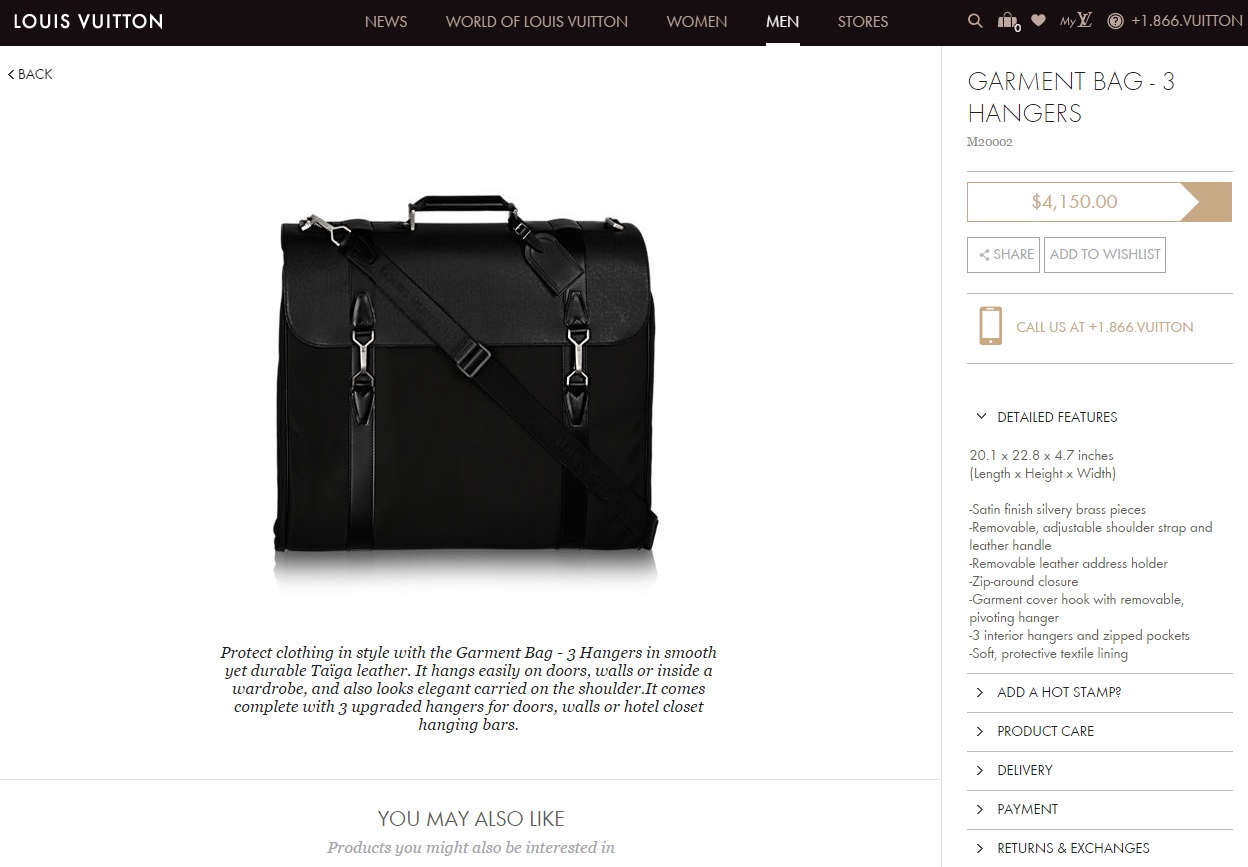Open the wishlist heart icon in header
This screenshot has height=867, width=1248.
tap(1039, 20)
